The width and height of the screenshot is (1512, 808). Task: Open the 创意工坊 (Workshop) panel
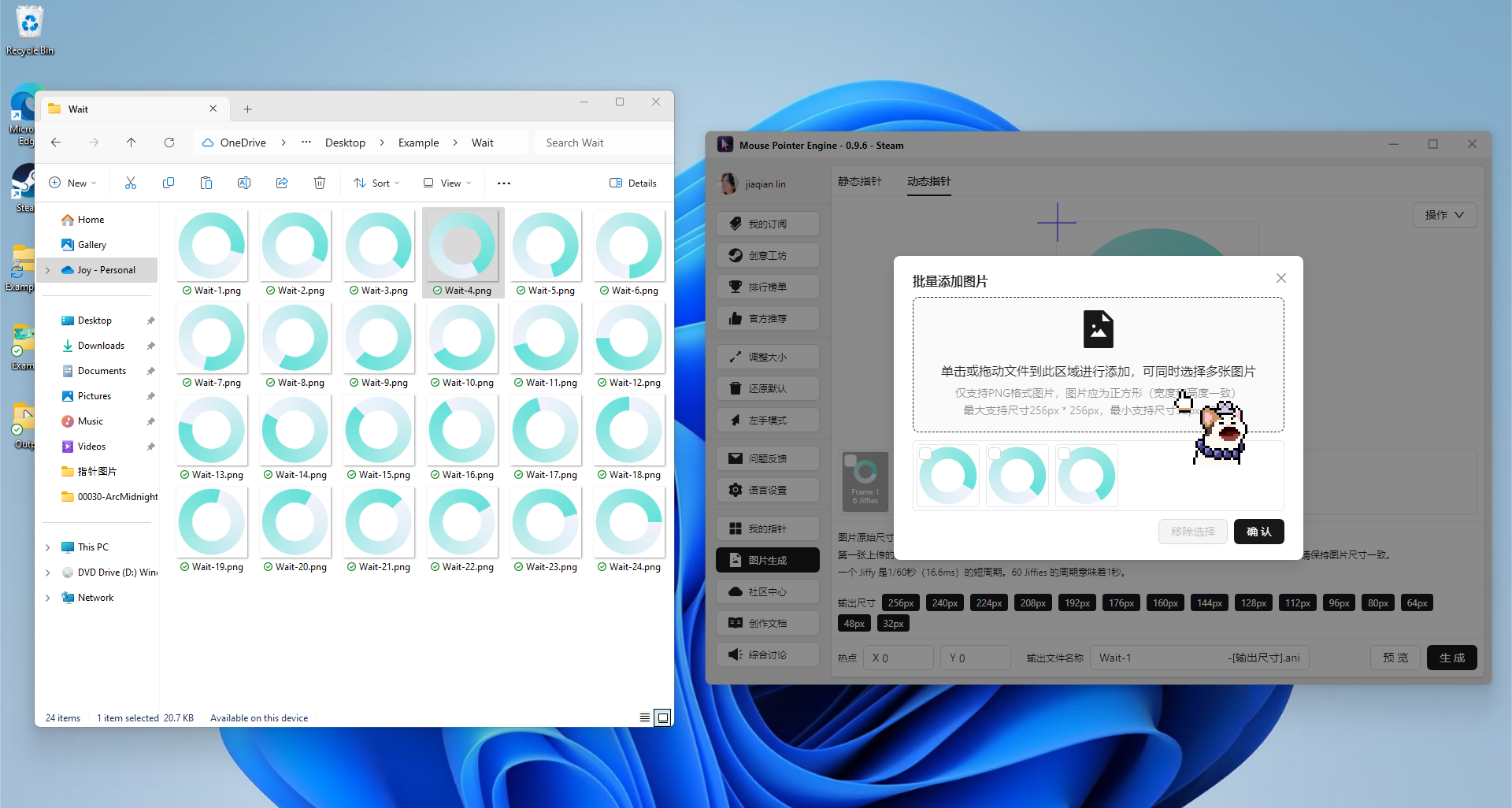768,254
